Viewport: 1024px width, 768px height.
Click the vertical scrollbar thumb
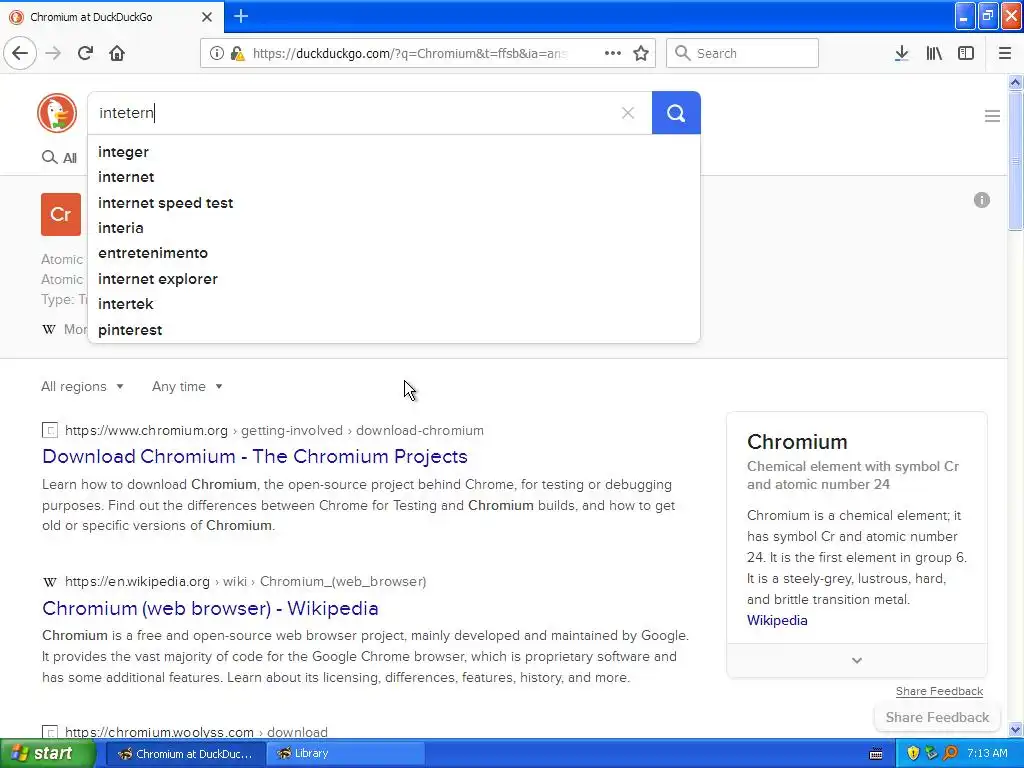click(x=1016, y=161)
